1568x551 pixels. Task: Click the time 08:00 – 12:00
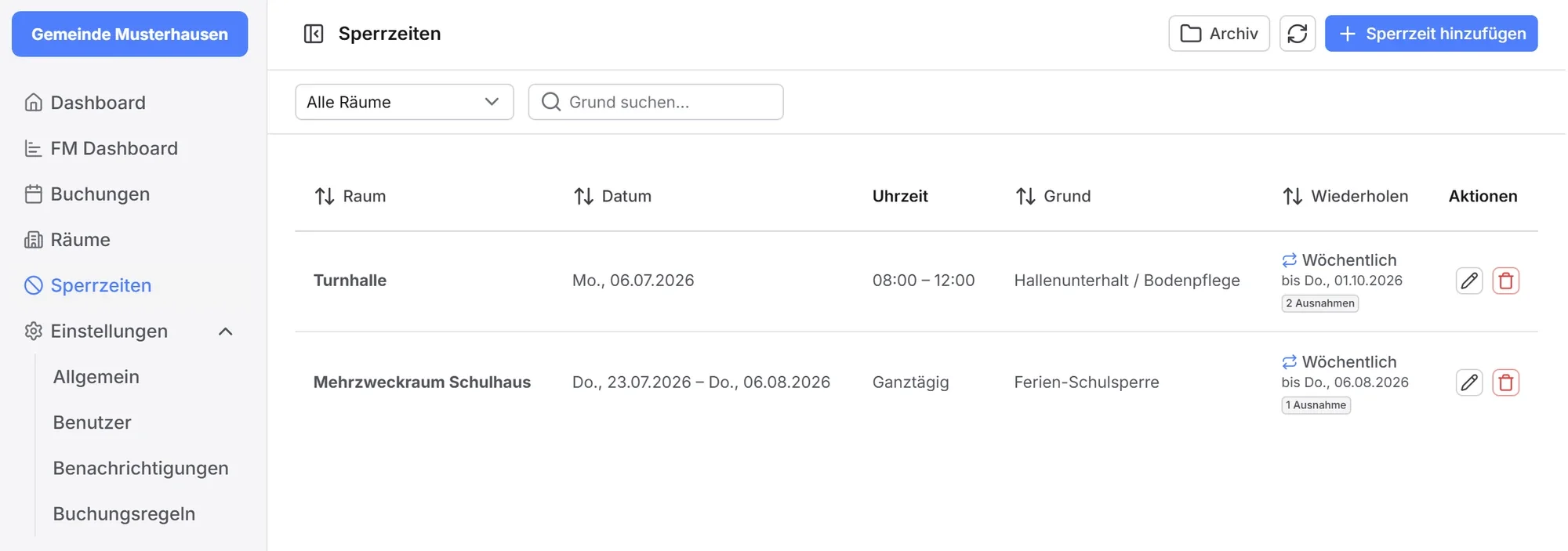[924, 281]
